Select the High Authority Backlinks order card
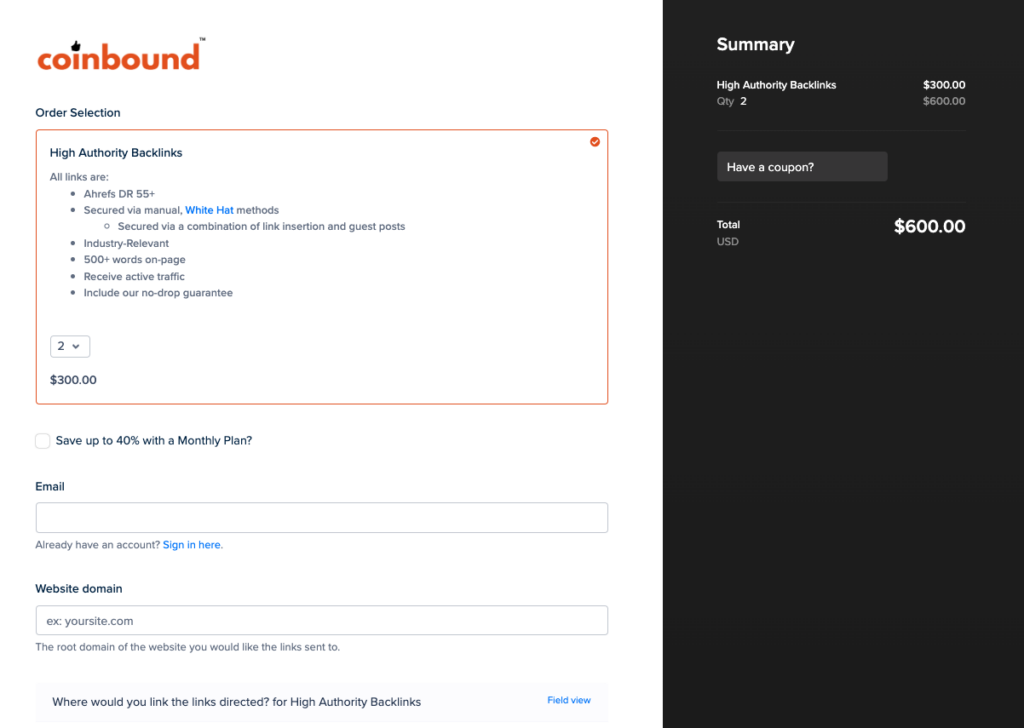This screenshot has width=1024, height=728. pyautogui.click(x=322, y=267)
